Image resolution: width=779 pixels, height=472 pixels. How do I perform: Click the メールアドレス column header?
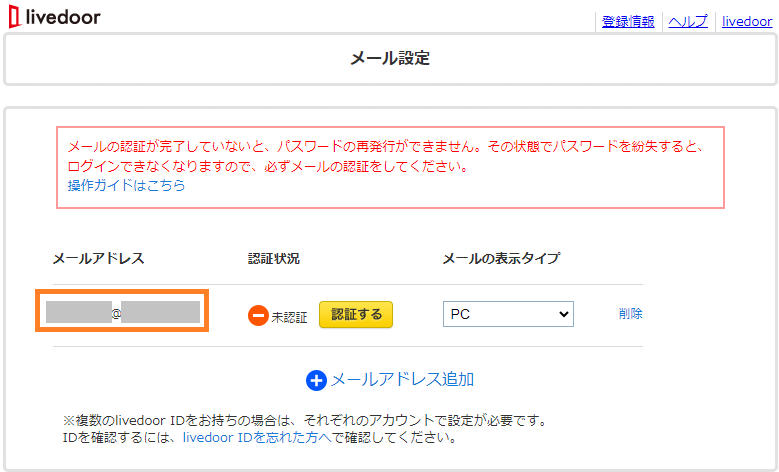point(98,258)
